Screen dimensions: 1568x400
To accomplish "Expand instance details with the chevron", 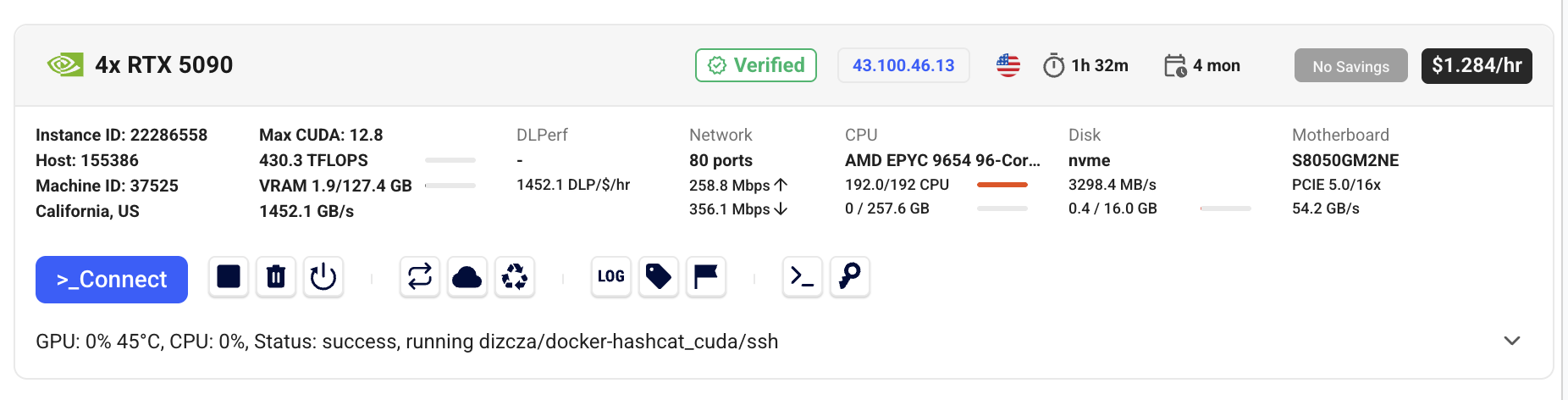I will point(1512,341).
